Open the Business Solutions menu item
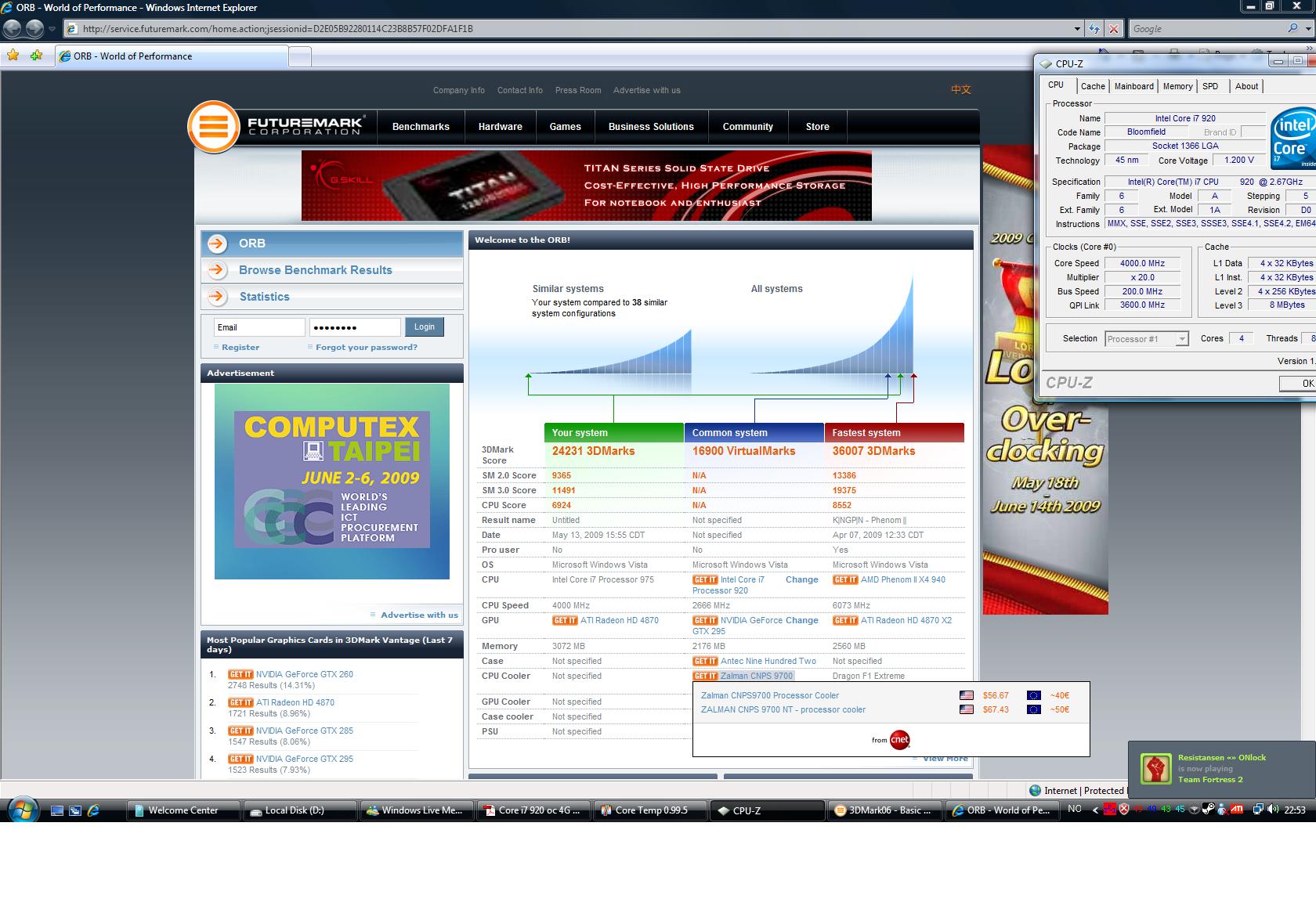Viewport: 1316px width, 902px height. [651, 127]
